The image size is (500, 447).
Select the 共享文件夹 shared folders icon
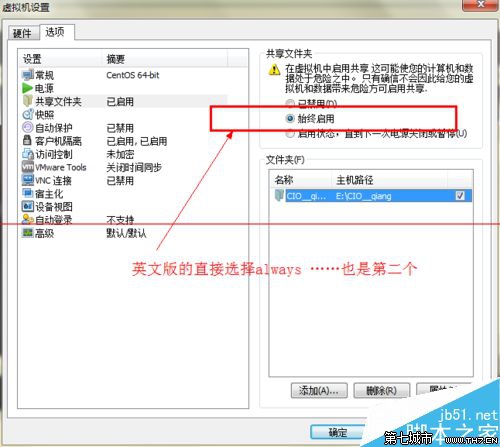pyautogui.click(x=27, y=101)
